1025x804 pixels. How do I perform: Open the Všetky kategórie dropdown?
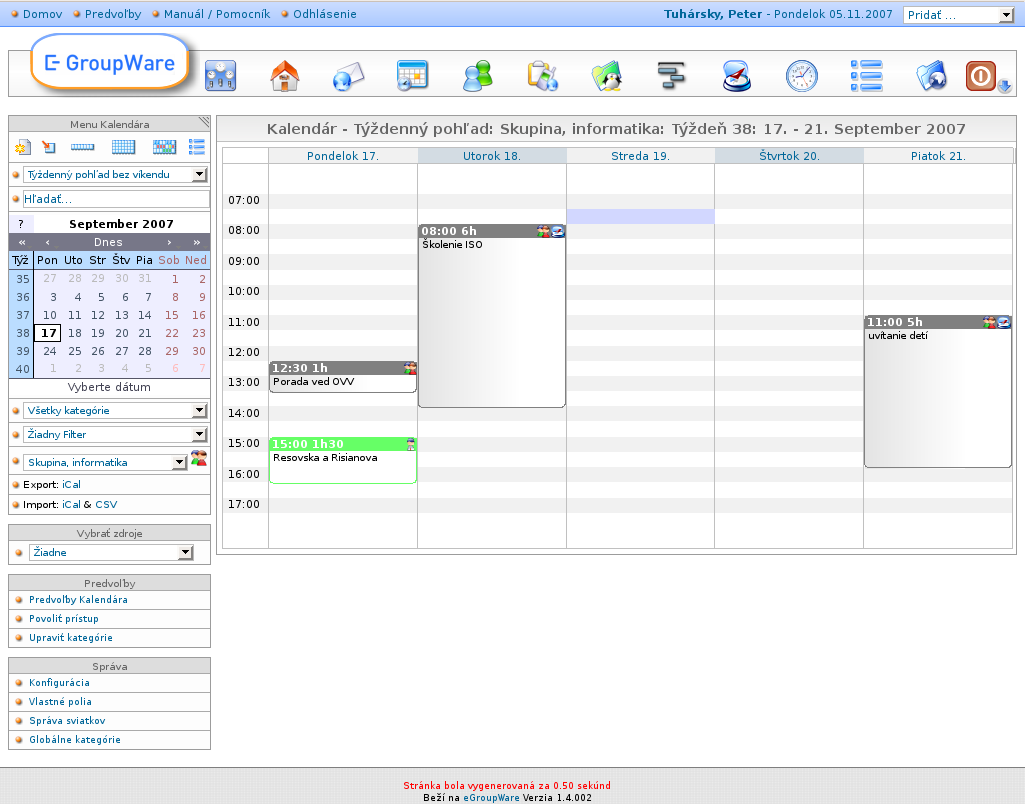click(x=116, y=410)
